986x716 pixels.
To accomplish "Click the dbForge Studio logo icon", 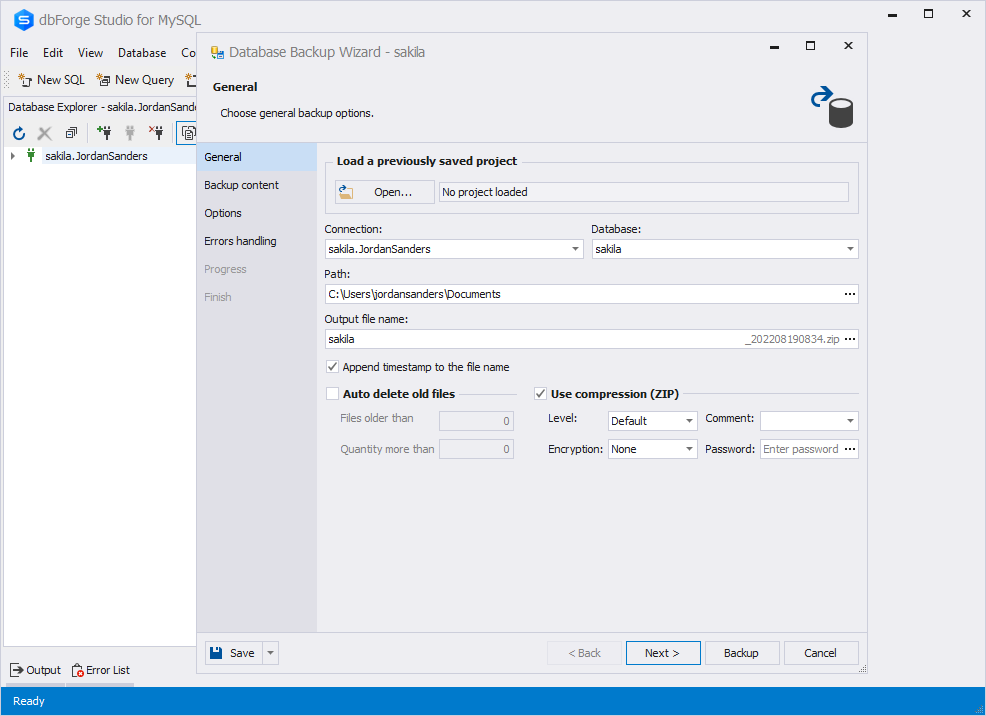I will pos(23,20).
